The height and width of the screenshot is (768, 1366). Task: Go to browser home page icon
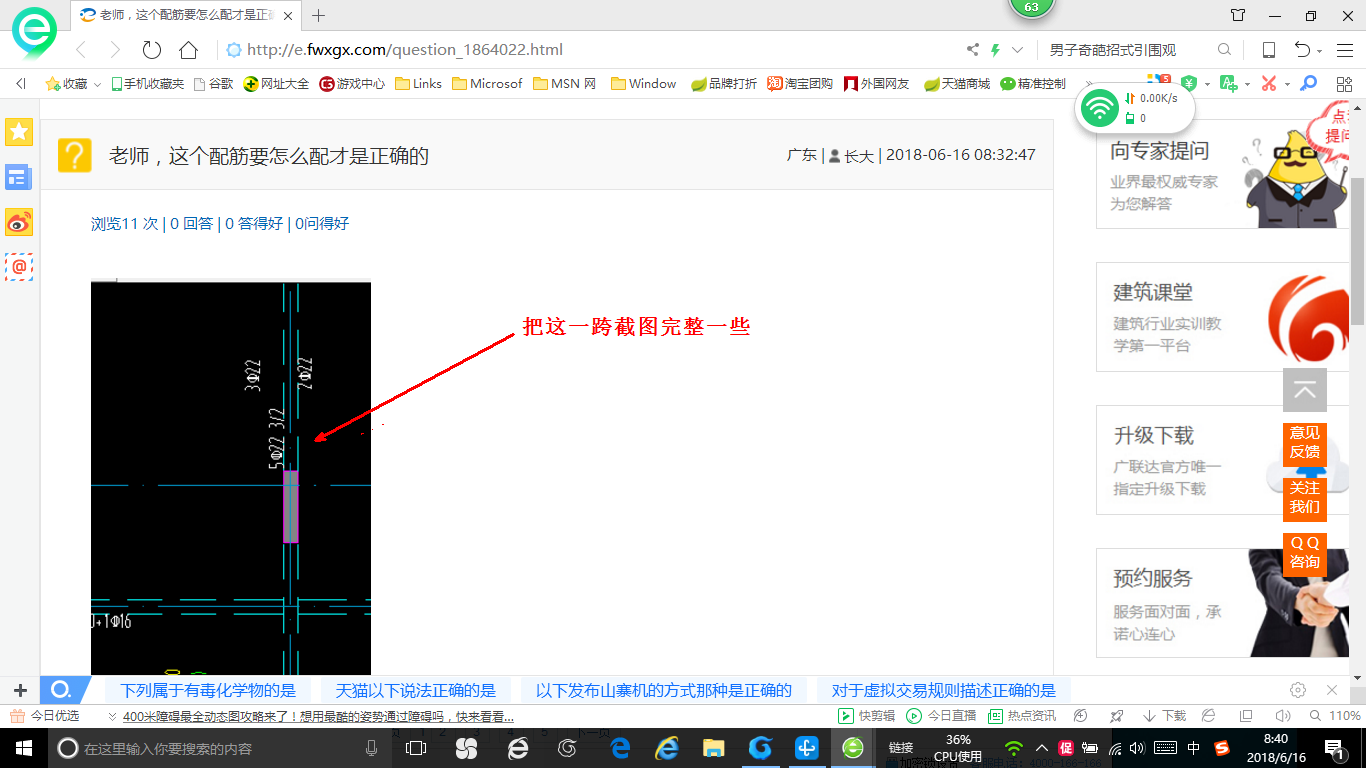coord(188,50)
